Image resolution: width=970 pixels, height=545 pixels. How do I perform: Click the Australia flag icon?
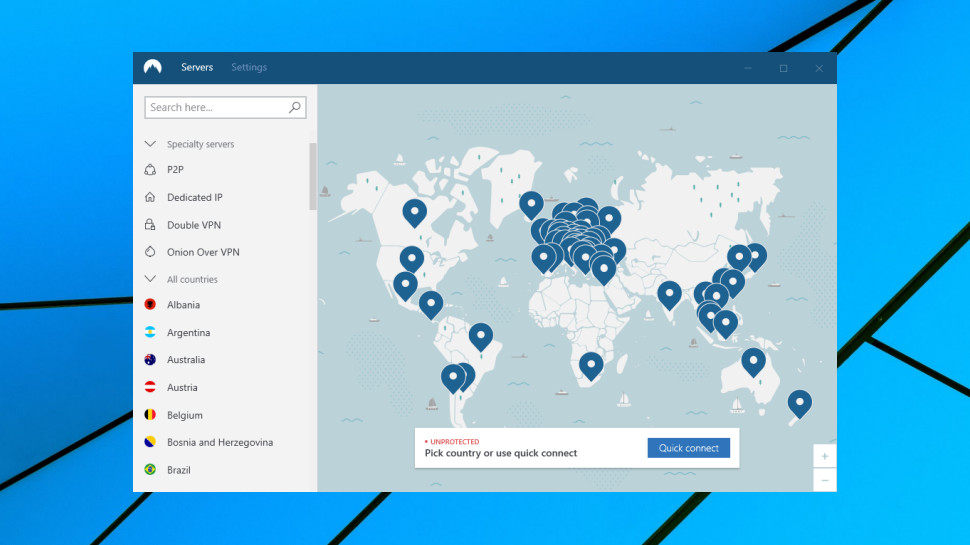[x=150, y=359]
